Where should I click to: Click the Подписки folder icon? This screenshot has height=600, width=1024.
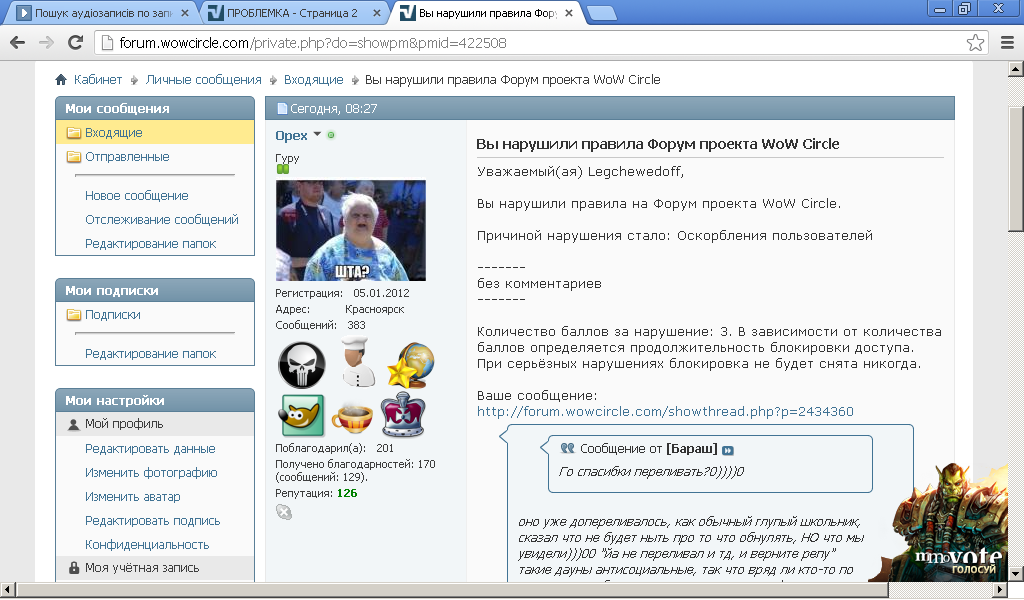(x=73, y=315)
